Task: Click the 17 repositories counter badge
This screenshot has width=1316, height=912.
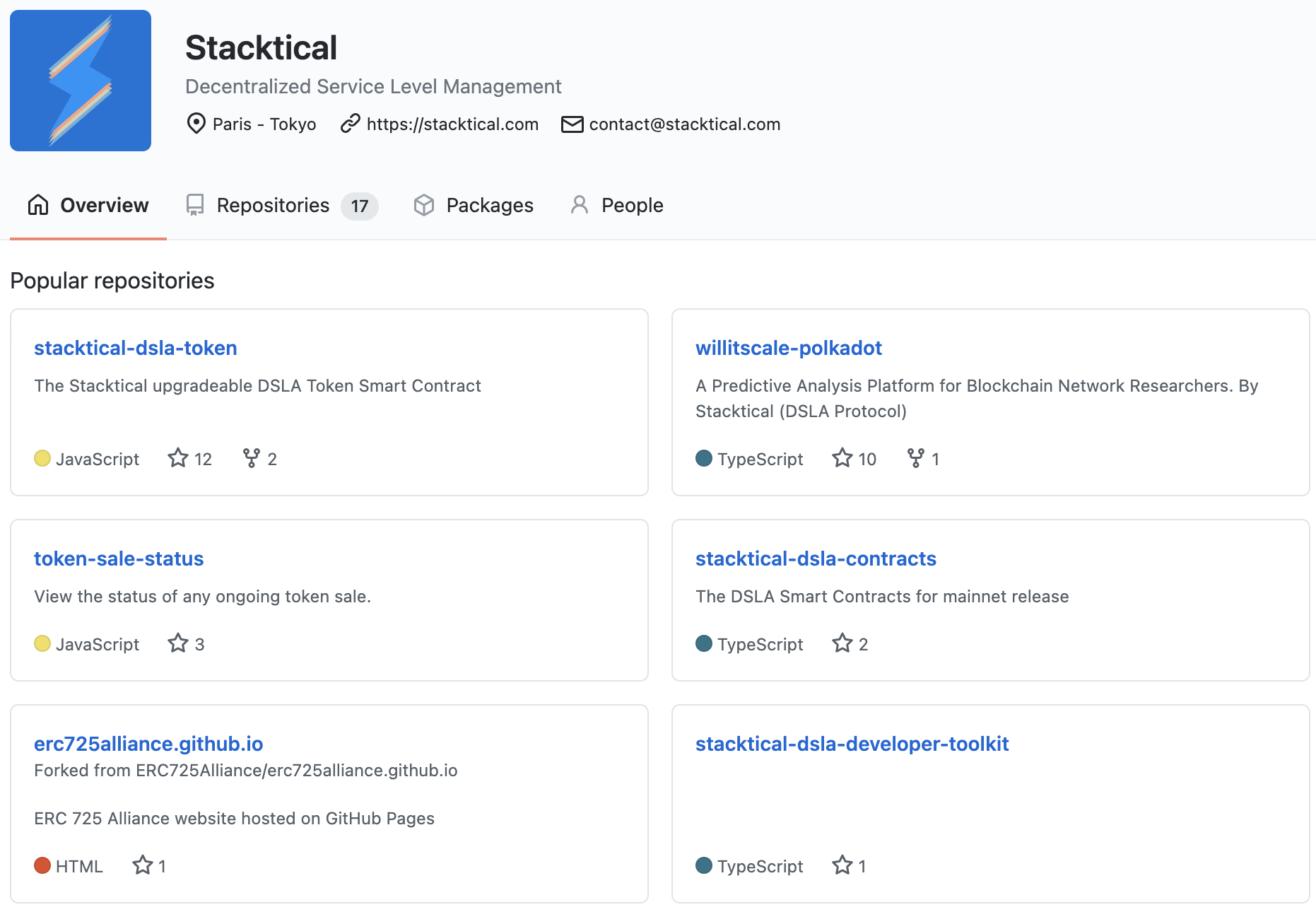Action: pyautogui.click(x=360, y=206)
